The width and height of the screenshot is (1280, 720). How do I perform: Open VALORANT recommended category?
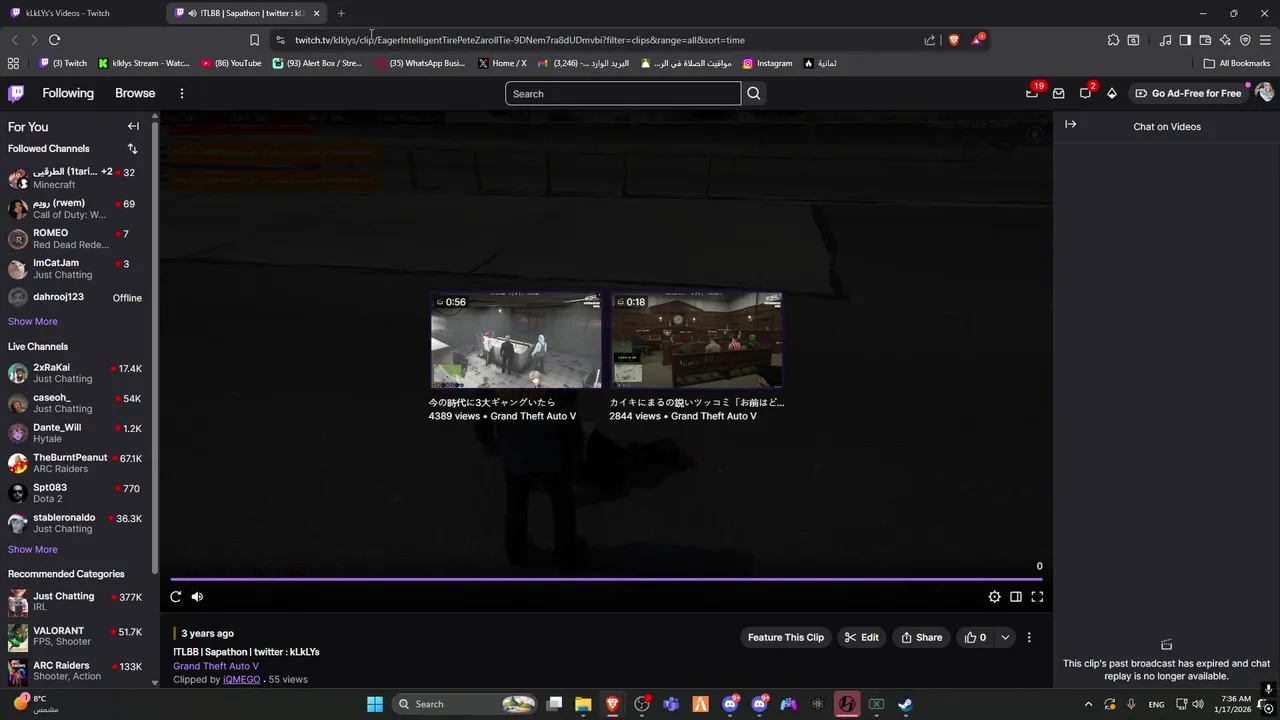(x=75, y=636)
